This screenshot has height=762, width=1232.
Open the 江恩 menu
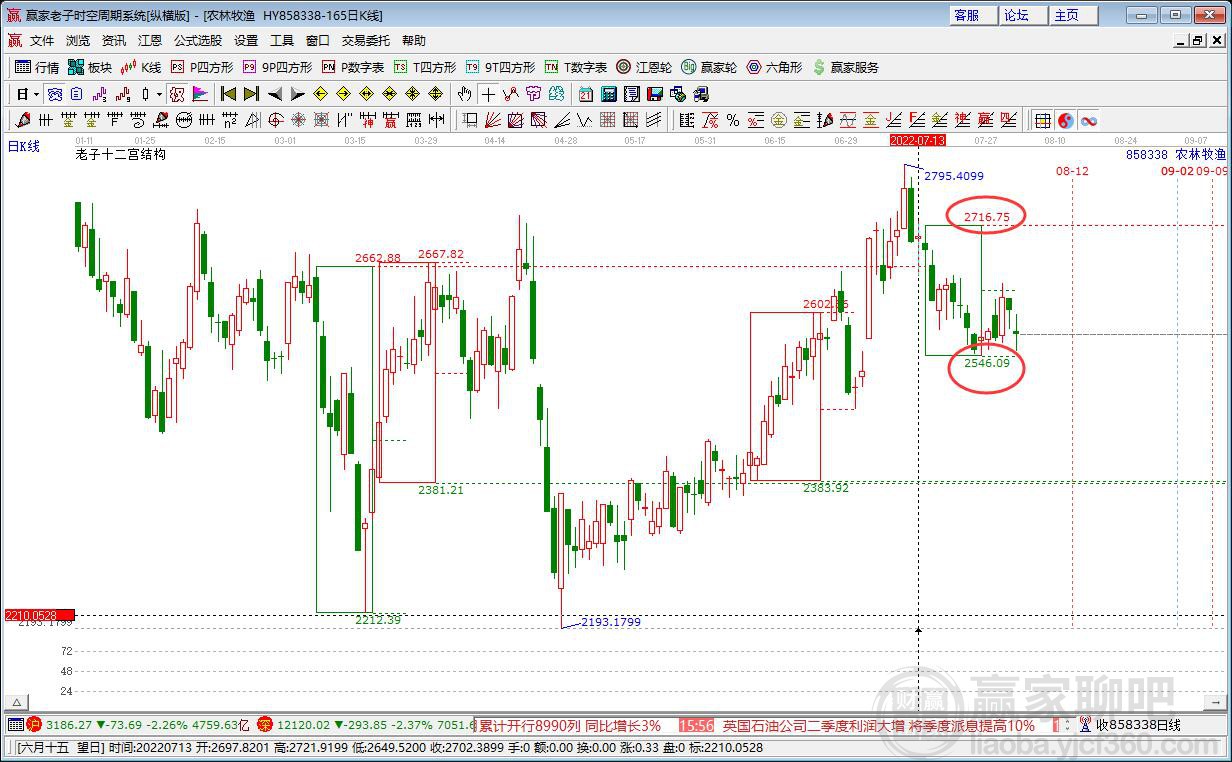coord(150,40)
